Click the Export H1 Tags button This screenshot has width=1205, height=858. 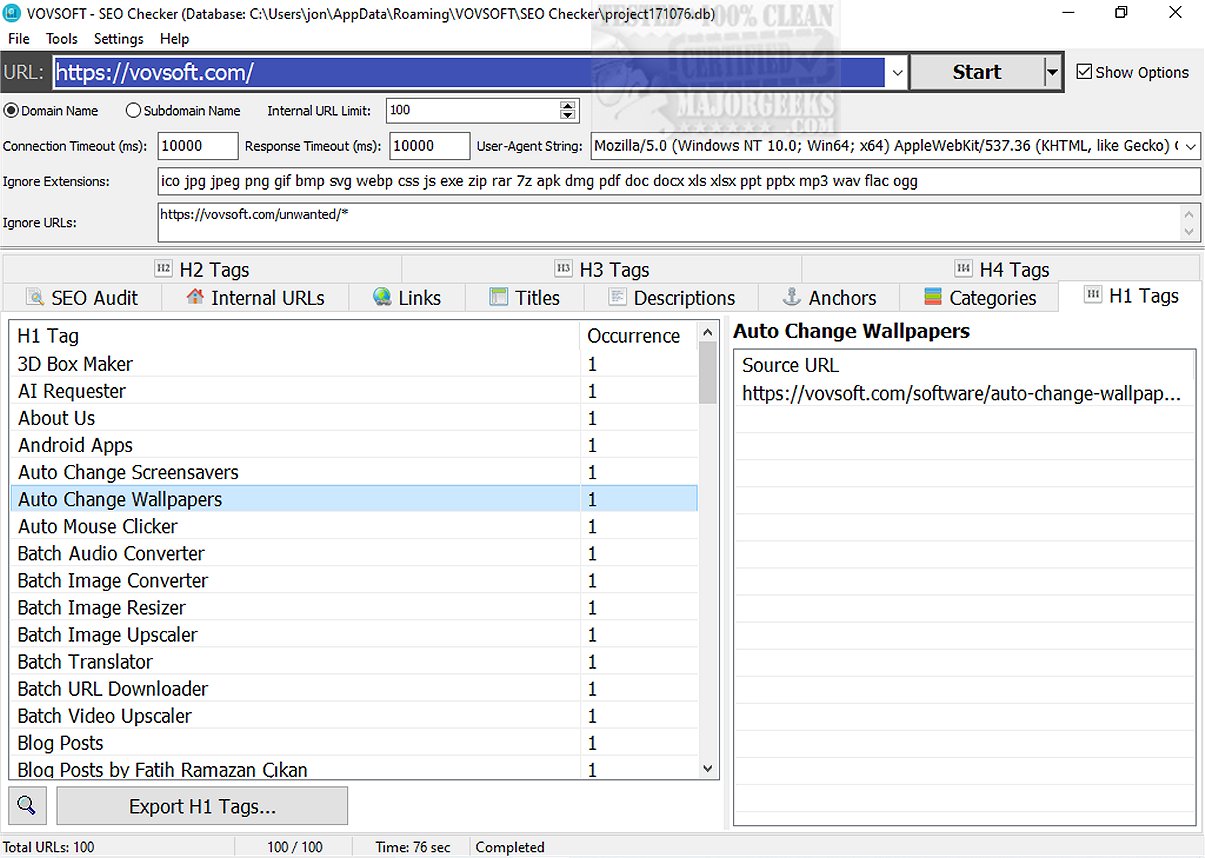(202, 806)
